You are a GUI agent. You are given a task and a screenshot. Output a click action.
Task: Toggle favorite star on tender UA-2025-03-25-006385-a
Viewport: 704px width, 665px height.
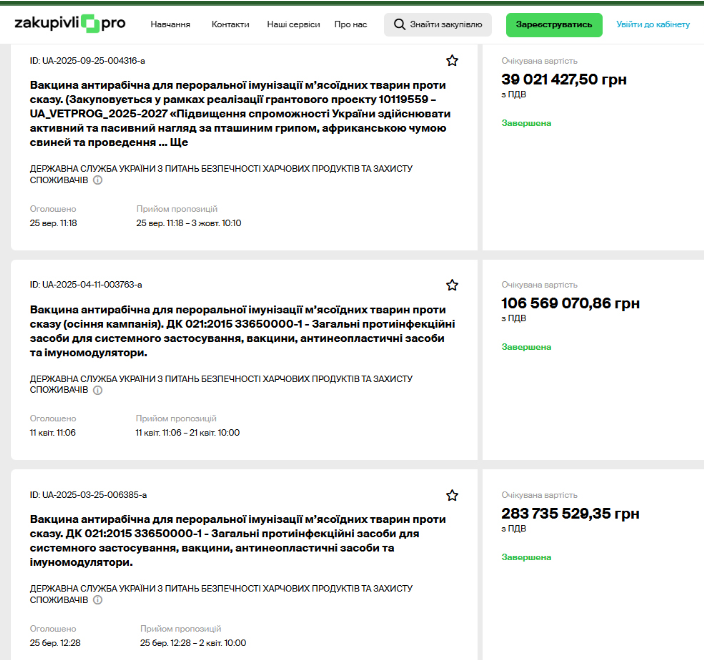(x=452, y=495)
